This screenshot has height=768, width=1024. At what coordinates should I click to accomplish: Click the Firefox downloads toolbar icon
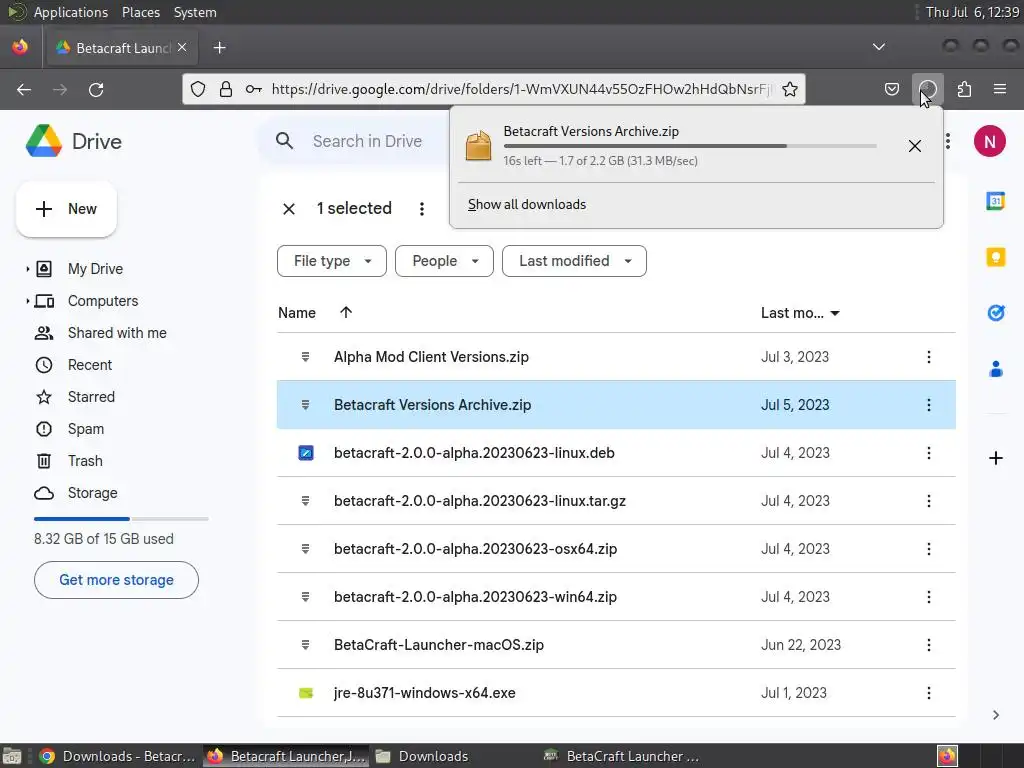click(928, 89)
